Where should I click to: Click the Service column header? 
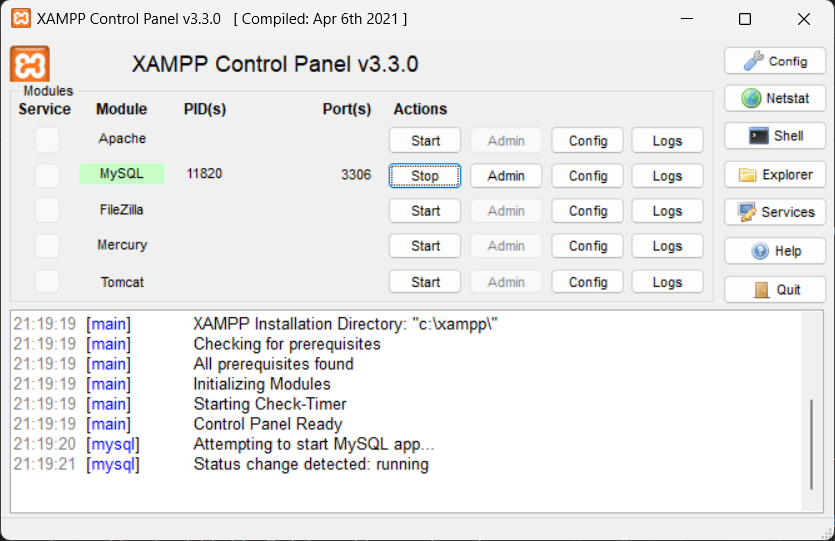click(x=45, y=109)
